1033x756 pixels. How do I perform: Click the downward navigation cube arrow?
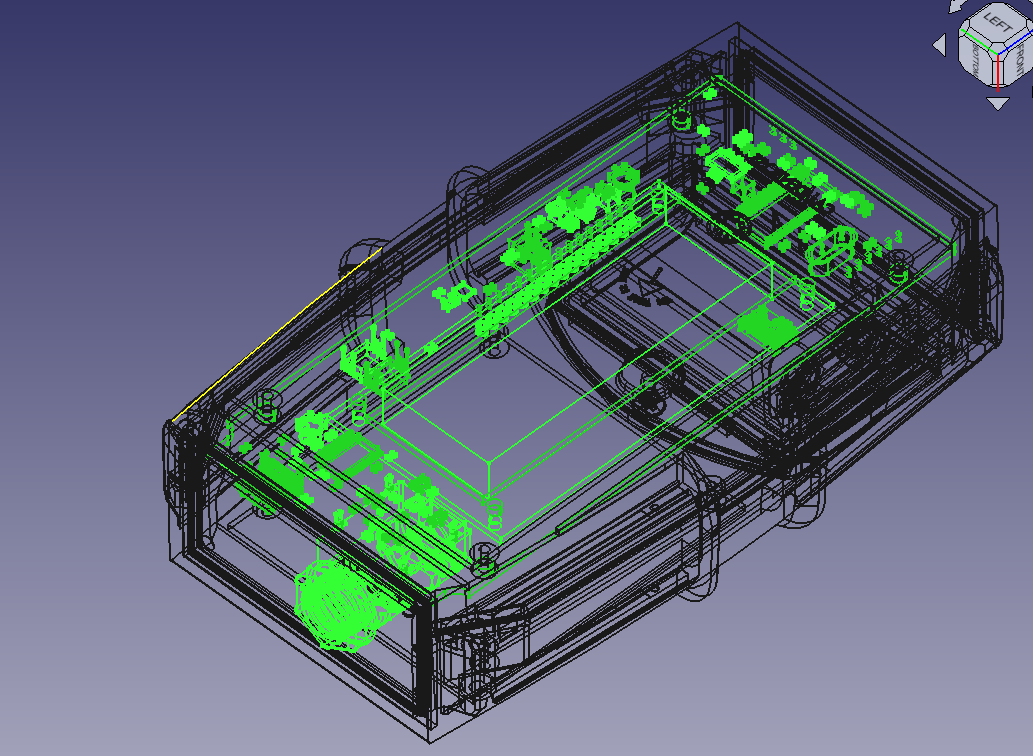point(997,103)
